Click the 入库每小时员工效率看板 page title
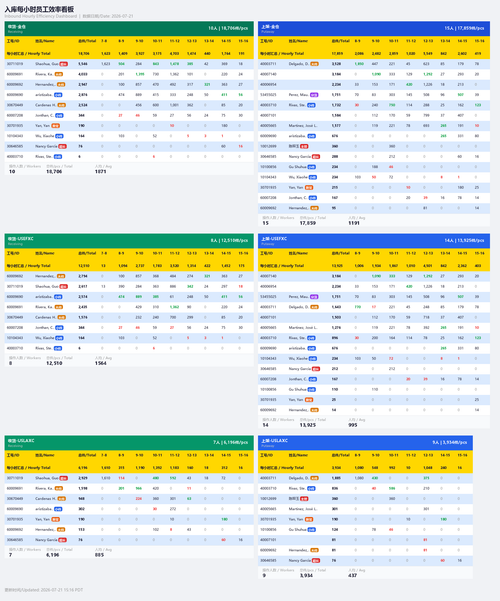 pyautogui.click(x=39, y=9)
